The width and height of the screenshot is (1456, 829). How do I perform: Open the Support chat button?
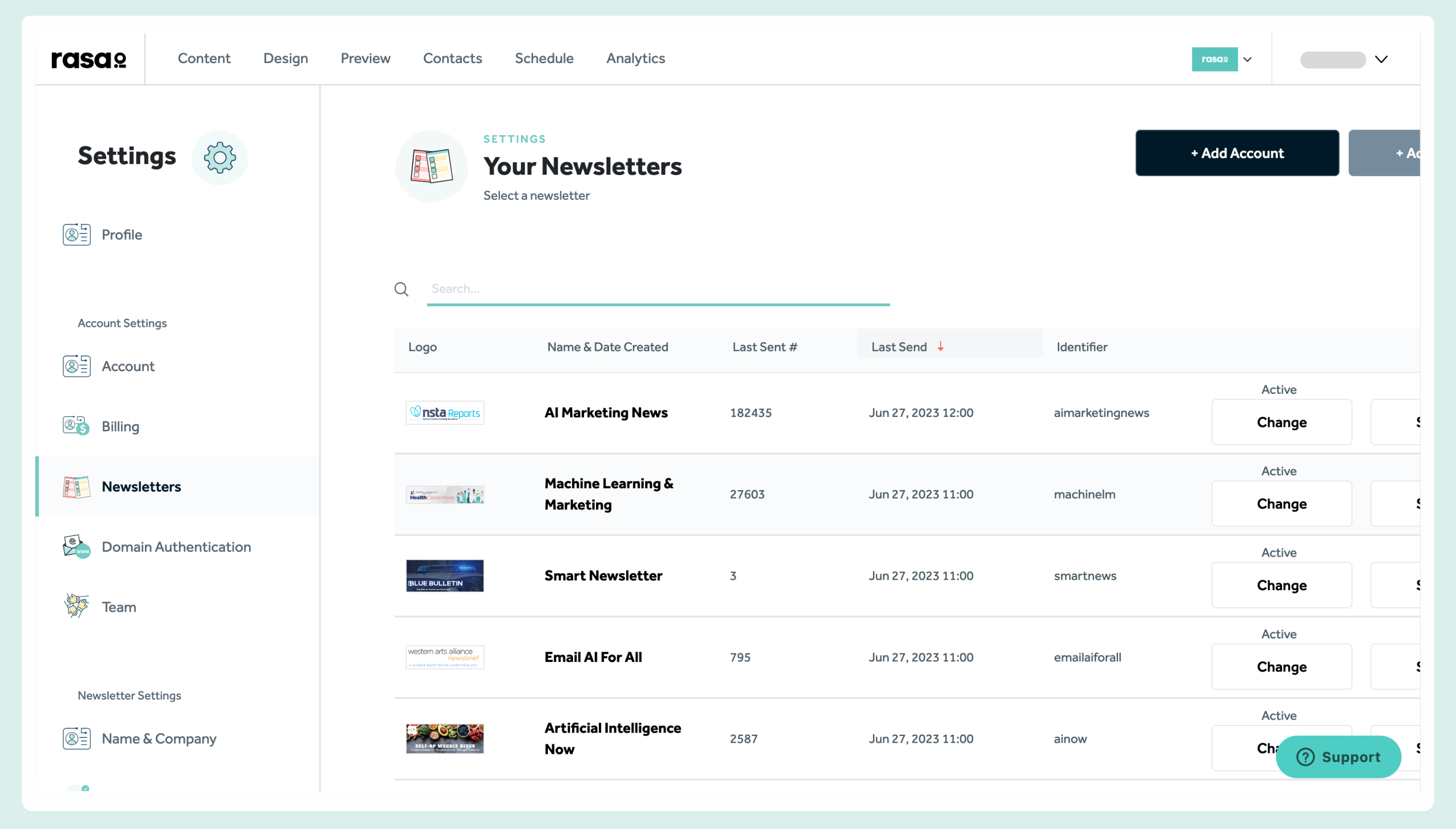(x=1338, y=756)
